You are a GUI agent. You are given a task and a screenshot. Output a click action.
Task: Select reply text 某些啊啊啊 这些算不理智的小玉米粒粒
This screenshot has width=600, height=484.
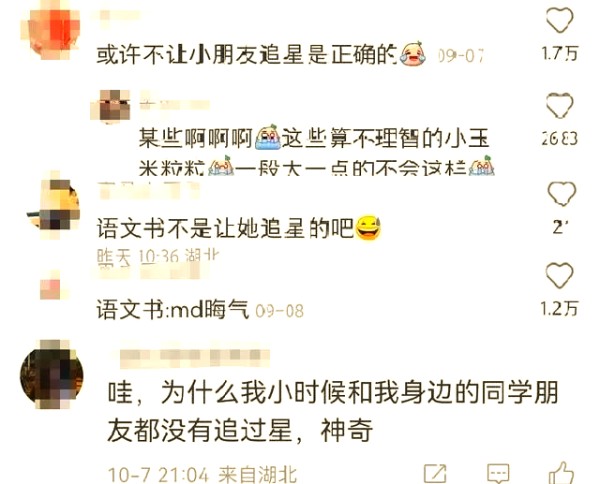316,150
